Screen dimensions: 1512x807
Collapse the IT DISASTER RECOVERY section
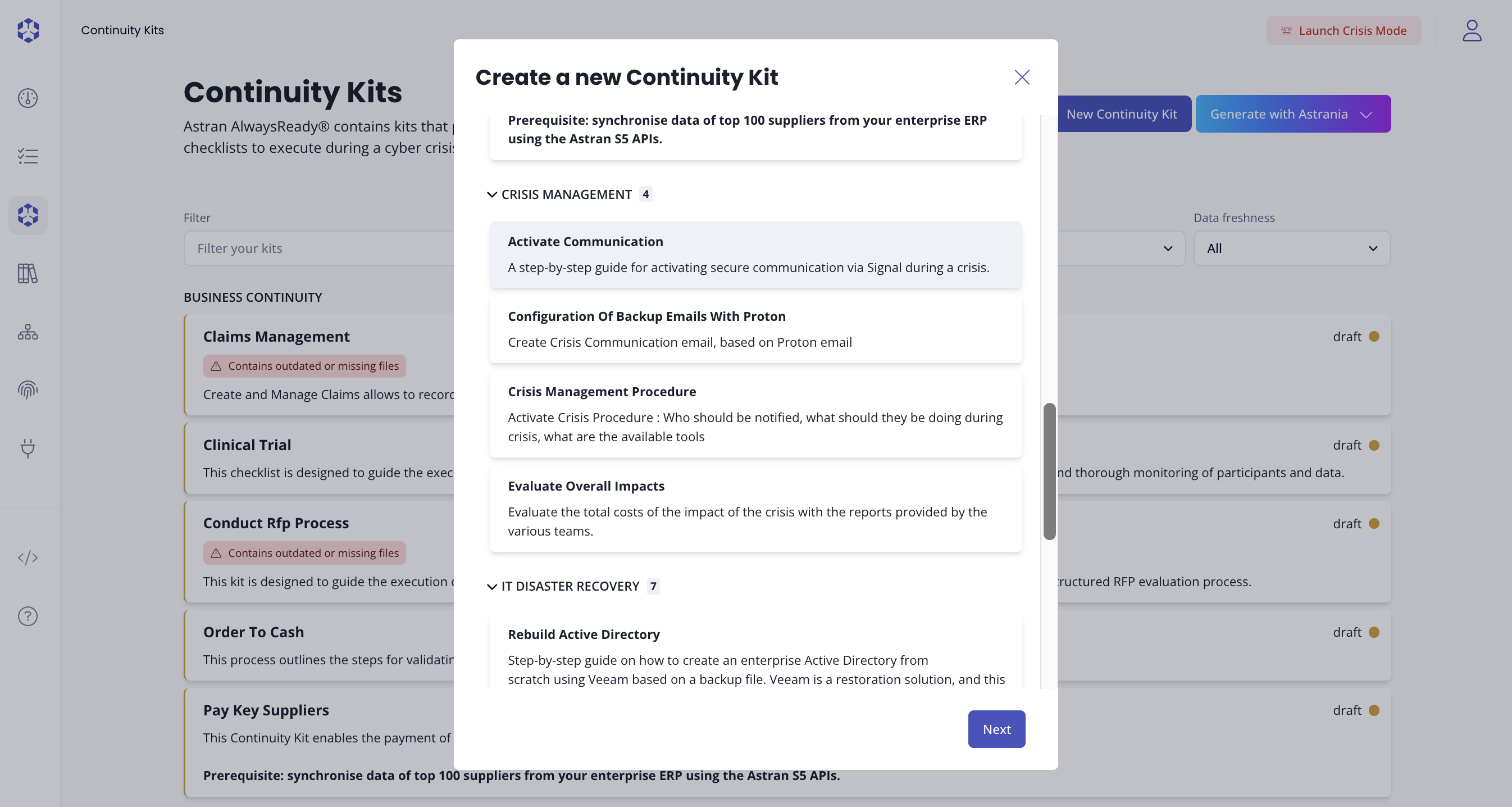pyautogui.click(x=492, y=586)
